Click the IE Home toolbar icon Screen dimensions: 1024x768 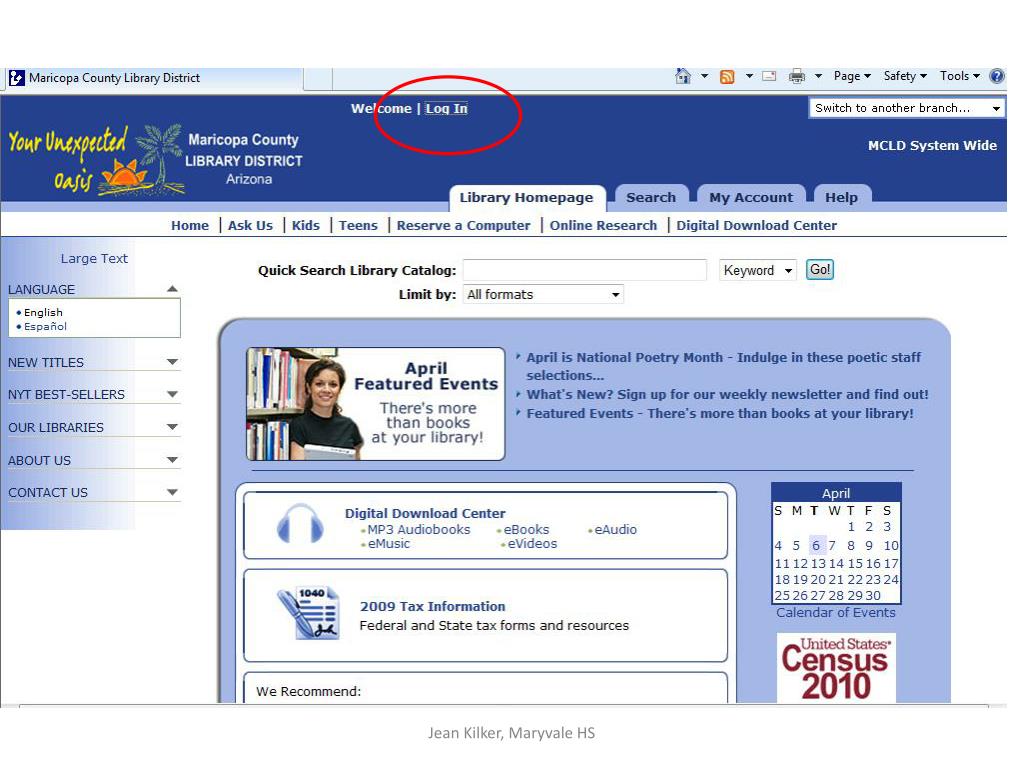[682, 76]
